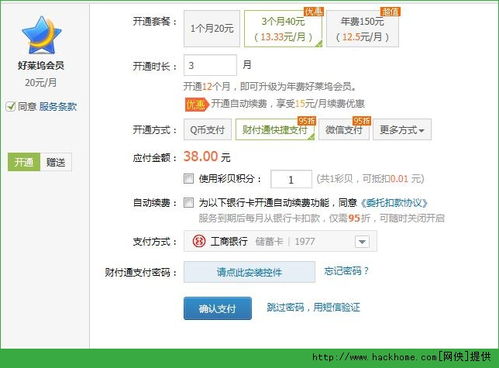
Task: Enable the 使用彩贝积分 checkbox
Action: pyautogui.click(x=188, y=178)
